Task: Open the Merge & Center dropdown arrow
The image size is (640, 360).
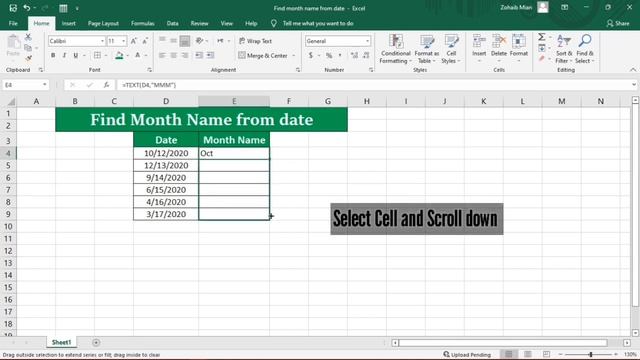Action: point(294,56)
